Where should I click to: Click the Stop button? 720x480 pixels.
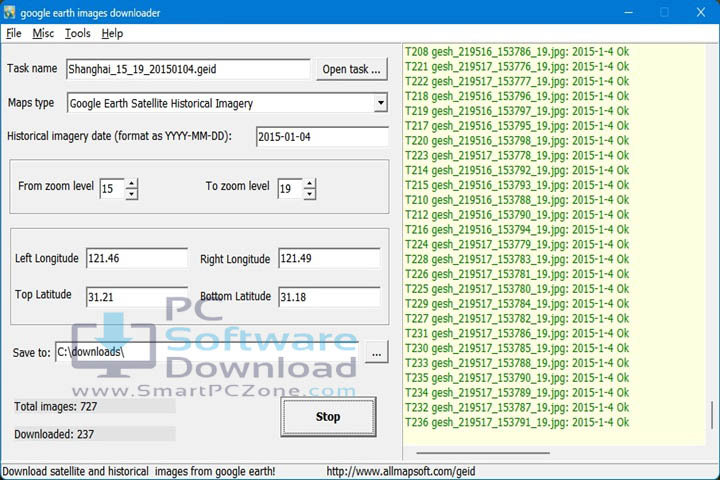click(328, 417)
